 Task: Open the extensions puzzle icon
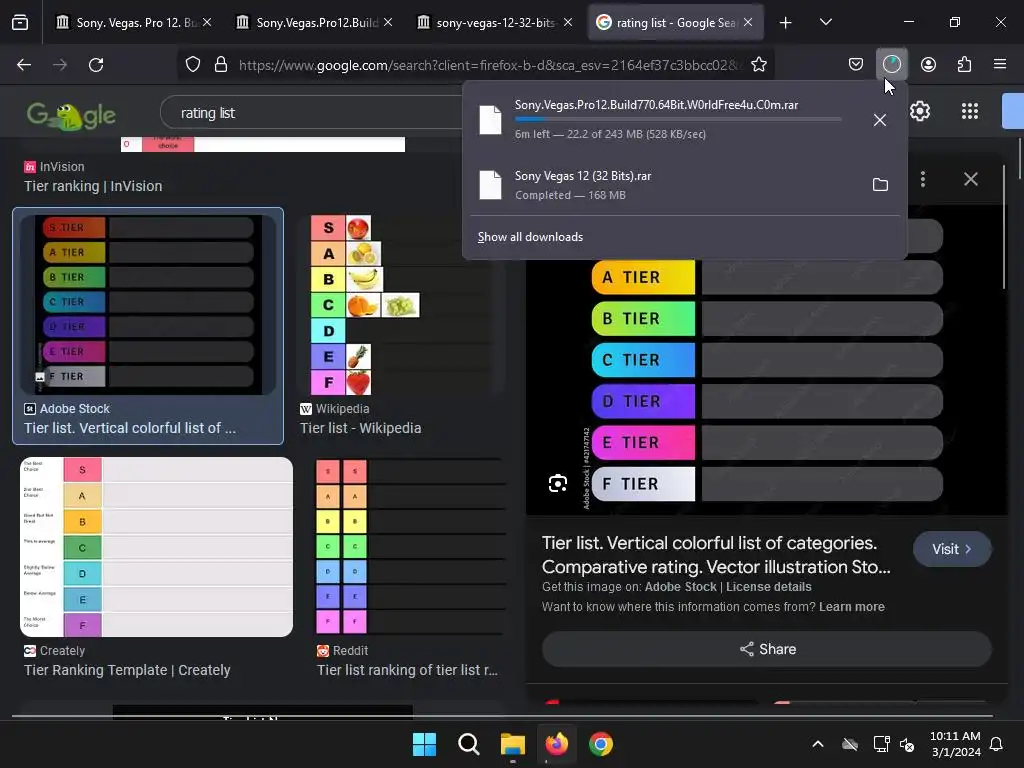pyautogui.click(x=964, y=65)
